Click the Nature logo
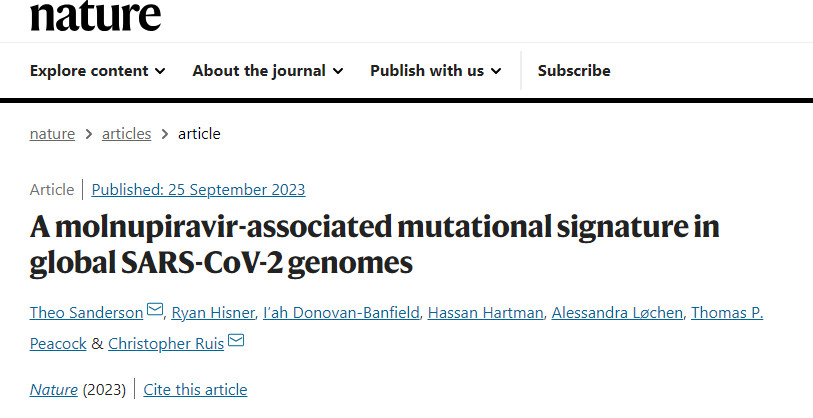Viewport: 813px width, 418px height. (95, 14)
